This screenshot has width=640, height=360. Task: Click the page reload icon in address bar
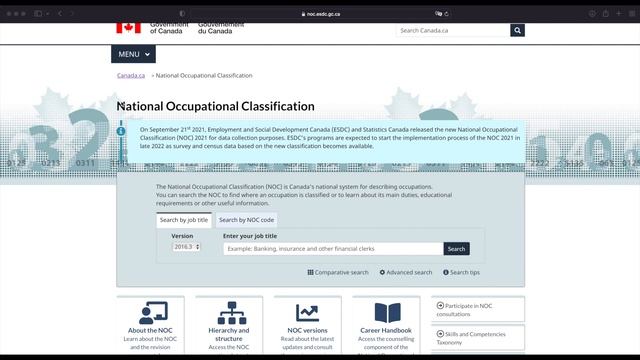pyautogui.click(x=447, y=14)
